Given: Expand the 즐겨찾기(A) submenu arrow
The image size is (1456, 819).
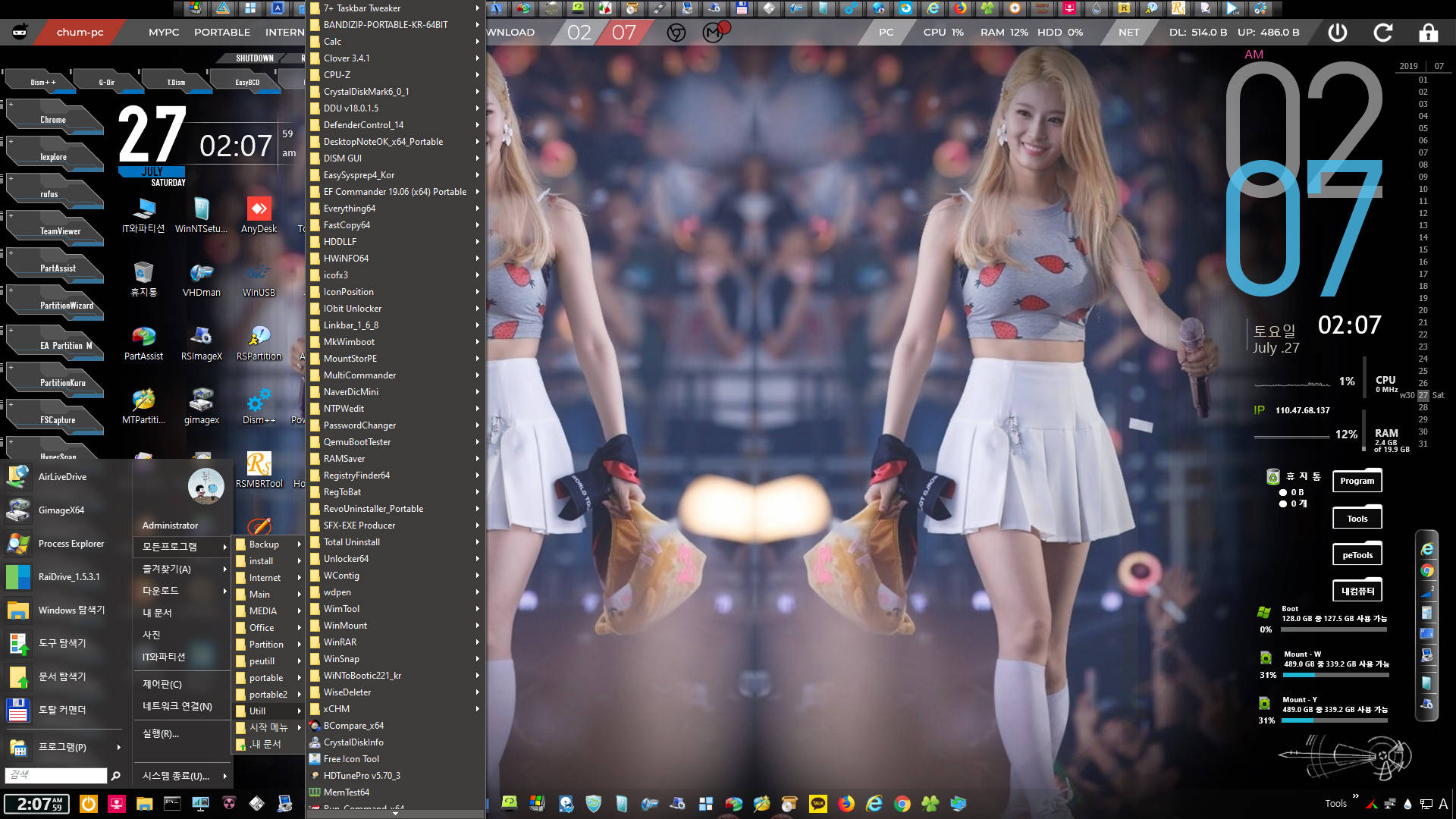Looking at the screenshot, I should 224,569.
